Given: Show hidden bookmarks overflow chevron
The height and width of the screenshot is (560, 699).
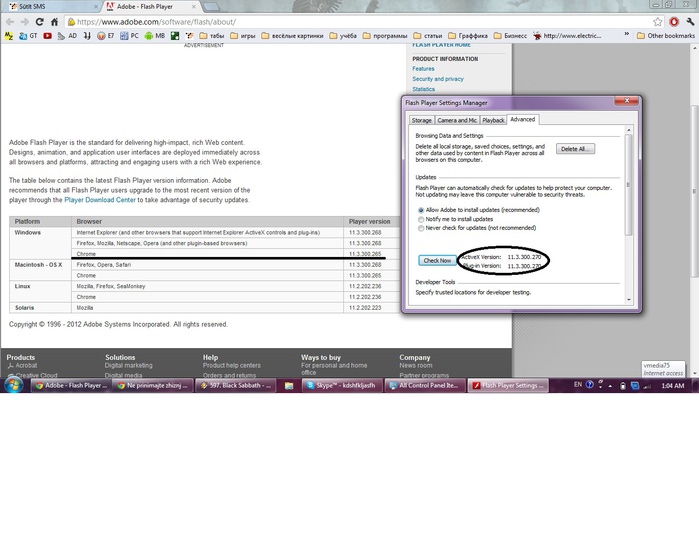Looking at the screenshot, I should coord(626,35).
